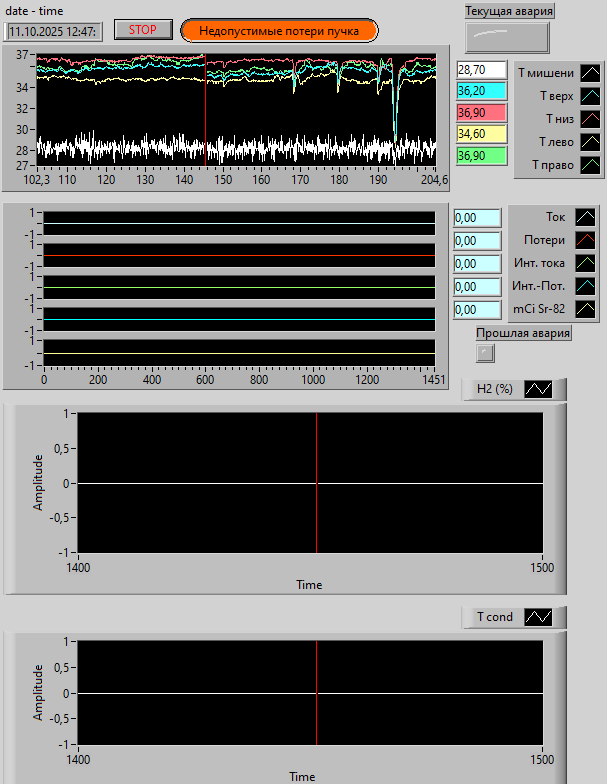Click the mCi Sr-82 legend icon
This screenshot has width=607, height=784.
[584, 309]
